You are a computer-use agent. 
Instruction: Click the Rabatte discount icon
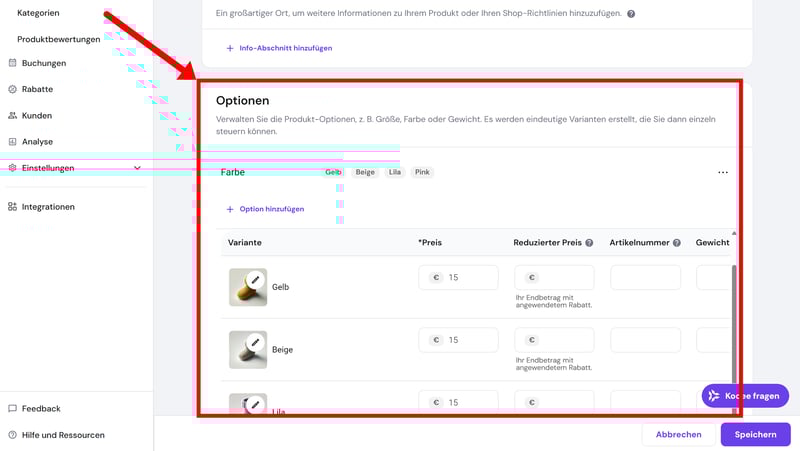12,89
